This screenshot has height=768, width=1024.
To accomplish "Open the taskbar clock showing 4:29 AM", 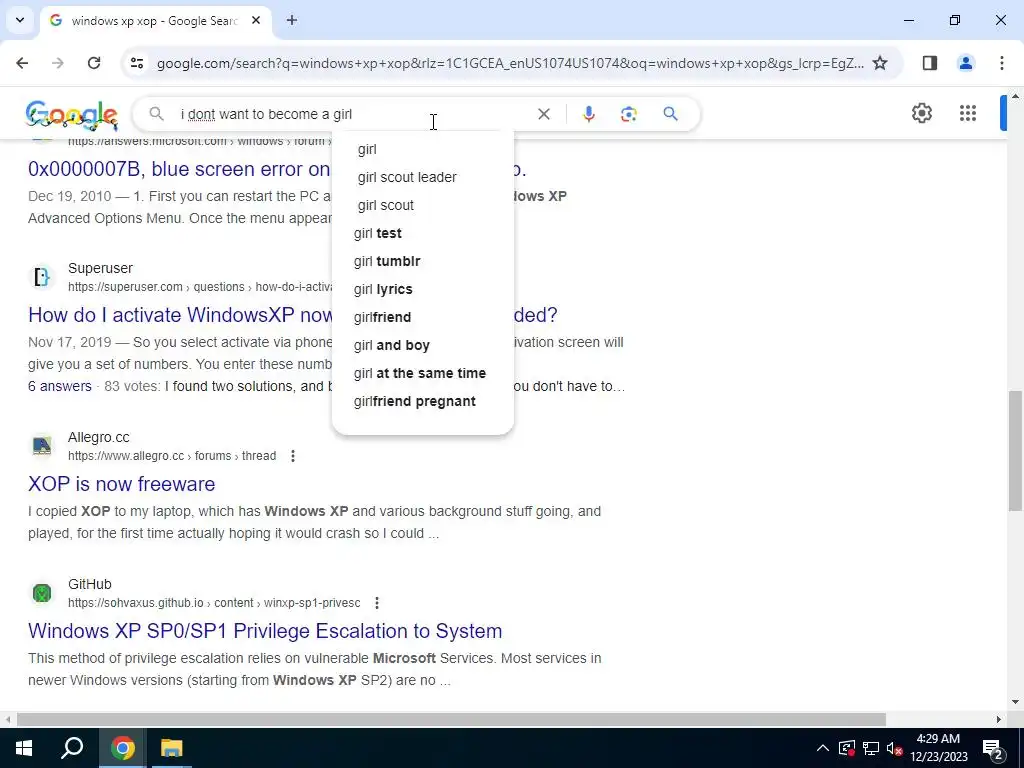I will coord(938,748).
